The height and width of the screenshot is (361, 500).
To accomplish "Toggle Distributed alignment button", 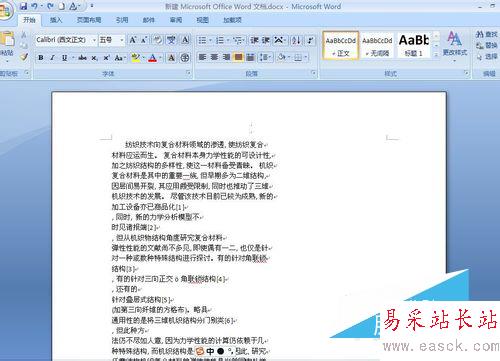I will coord(250,57).
